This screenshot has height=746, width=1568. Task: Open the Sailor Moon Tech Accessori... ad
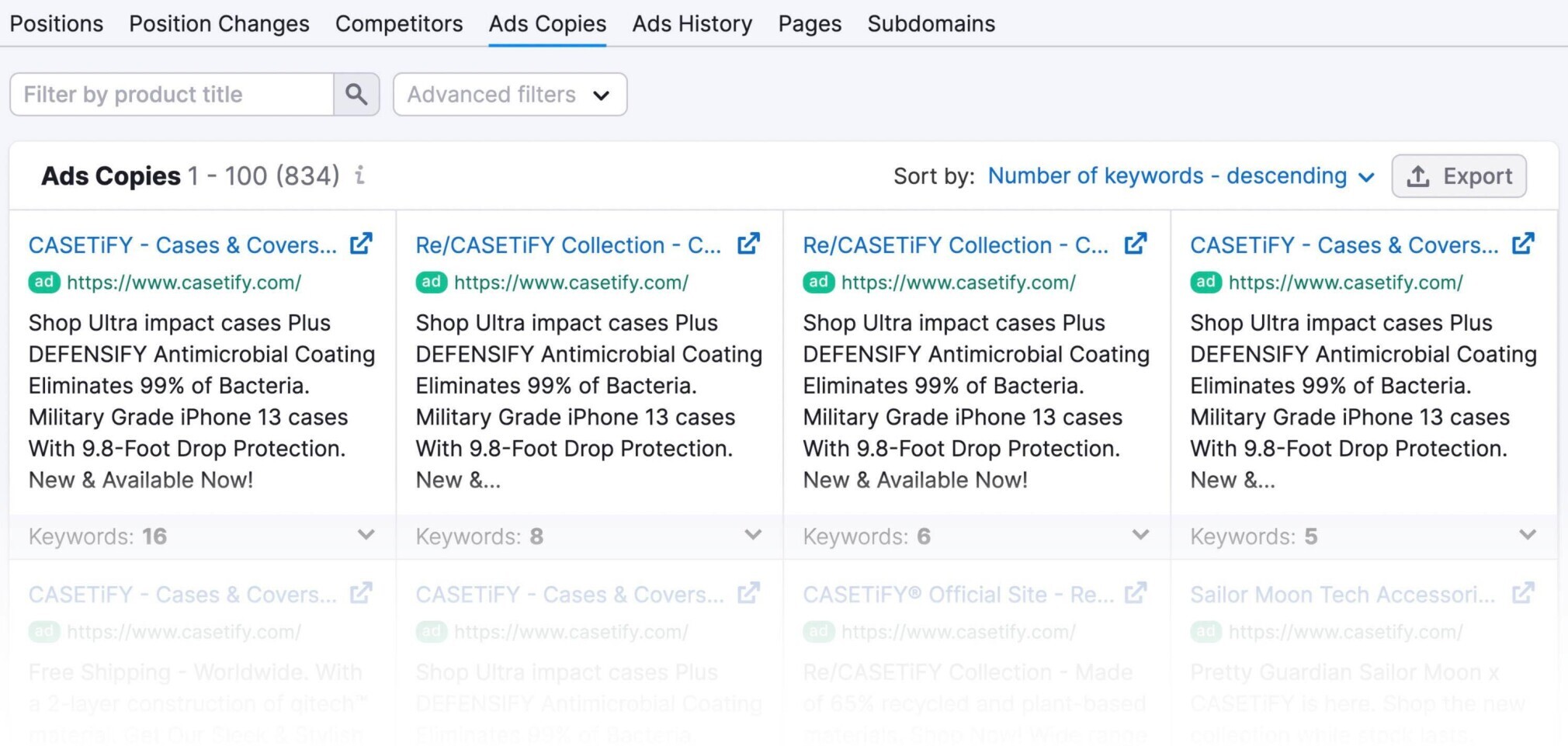1343,595
